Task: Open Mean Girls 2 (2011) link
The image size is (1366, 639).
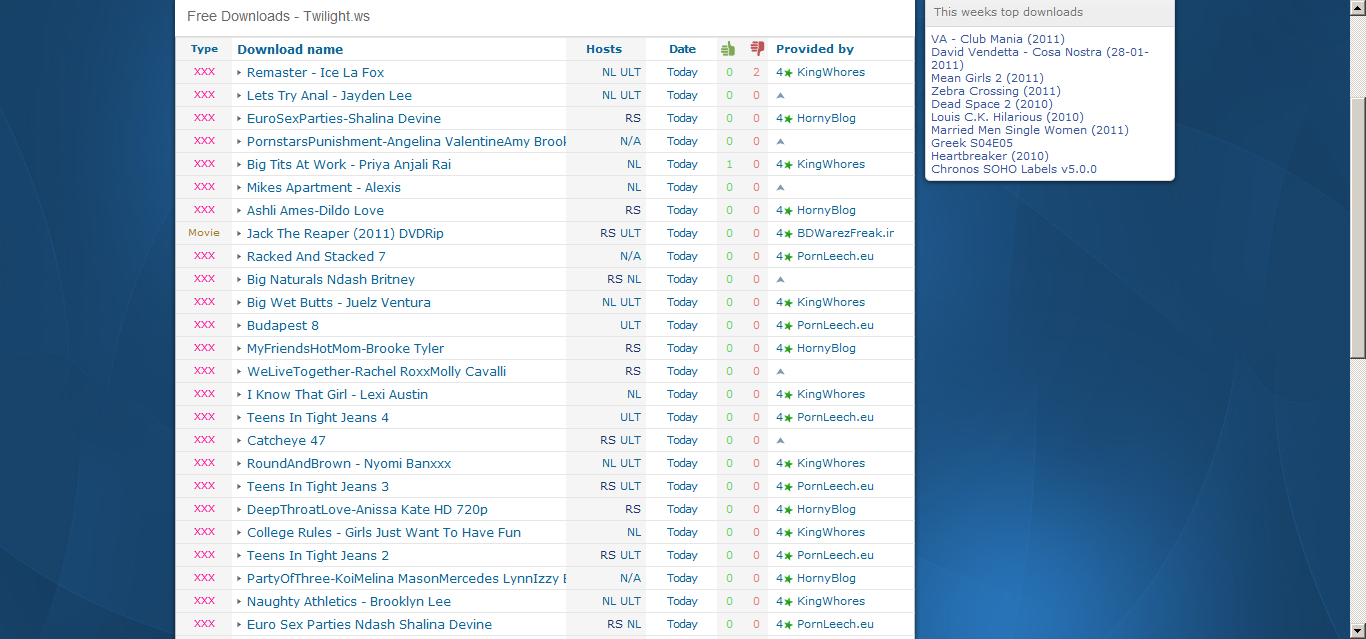Action: (x=987, y=78)
